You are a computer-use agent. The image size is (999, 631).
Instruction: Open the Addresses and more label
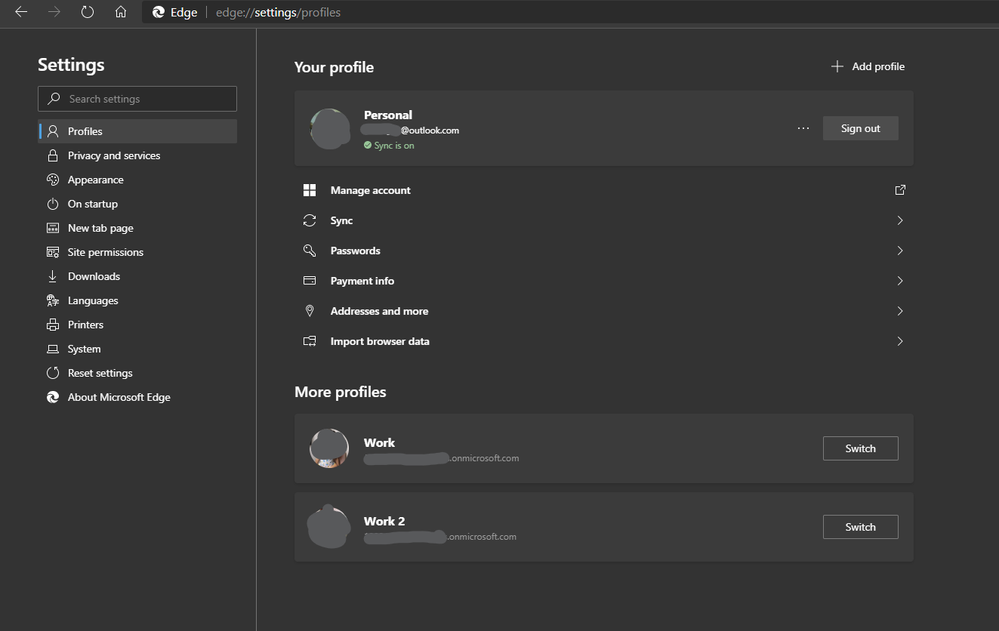click(x=379, y=311)
